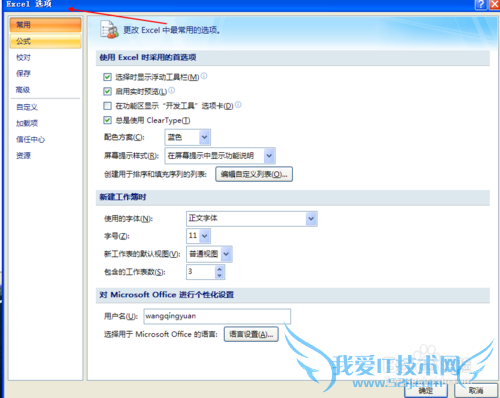Click the dialog help question-mark button
Viewport: 500px width, 398px height.
481,4
